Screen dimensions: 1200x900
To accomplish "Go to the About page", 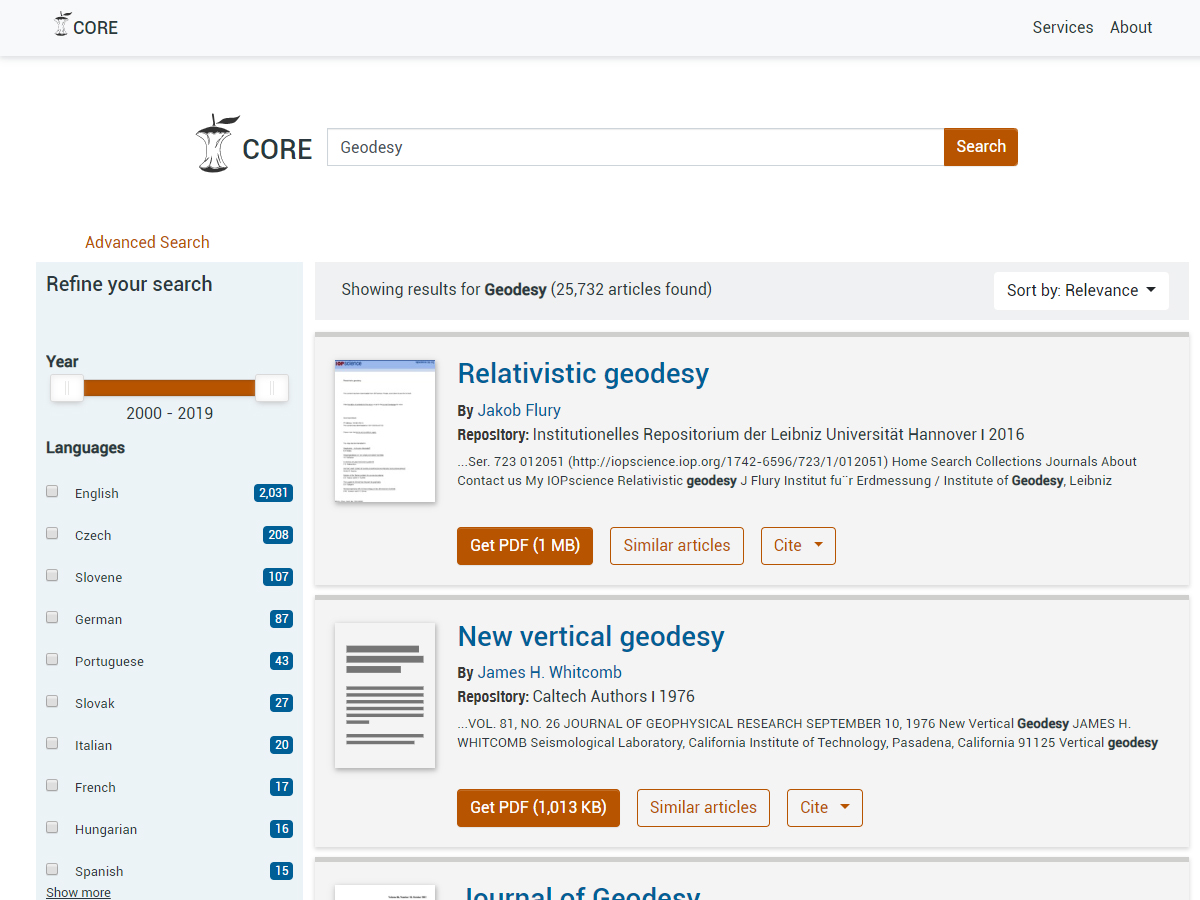I will pos(1130,28).
